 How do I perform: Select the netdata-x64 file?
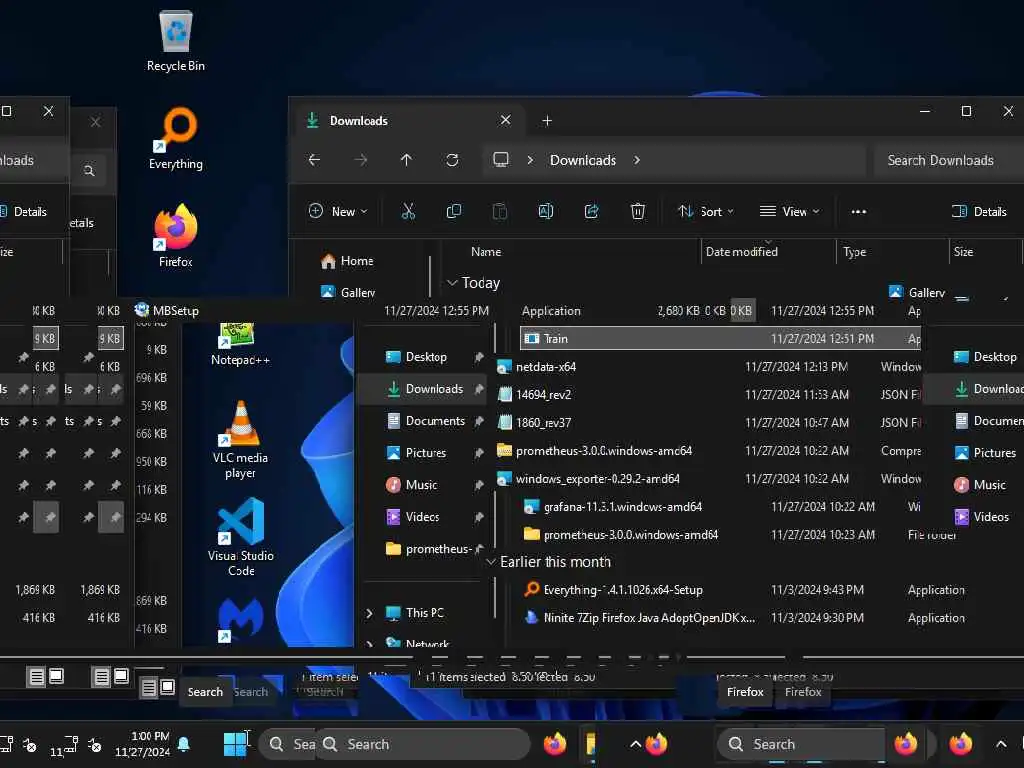537,366
